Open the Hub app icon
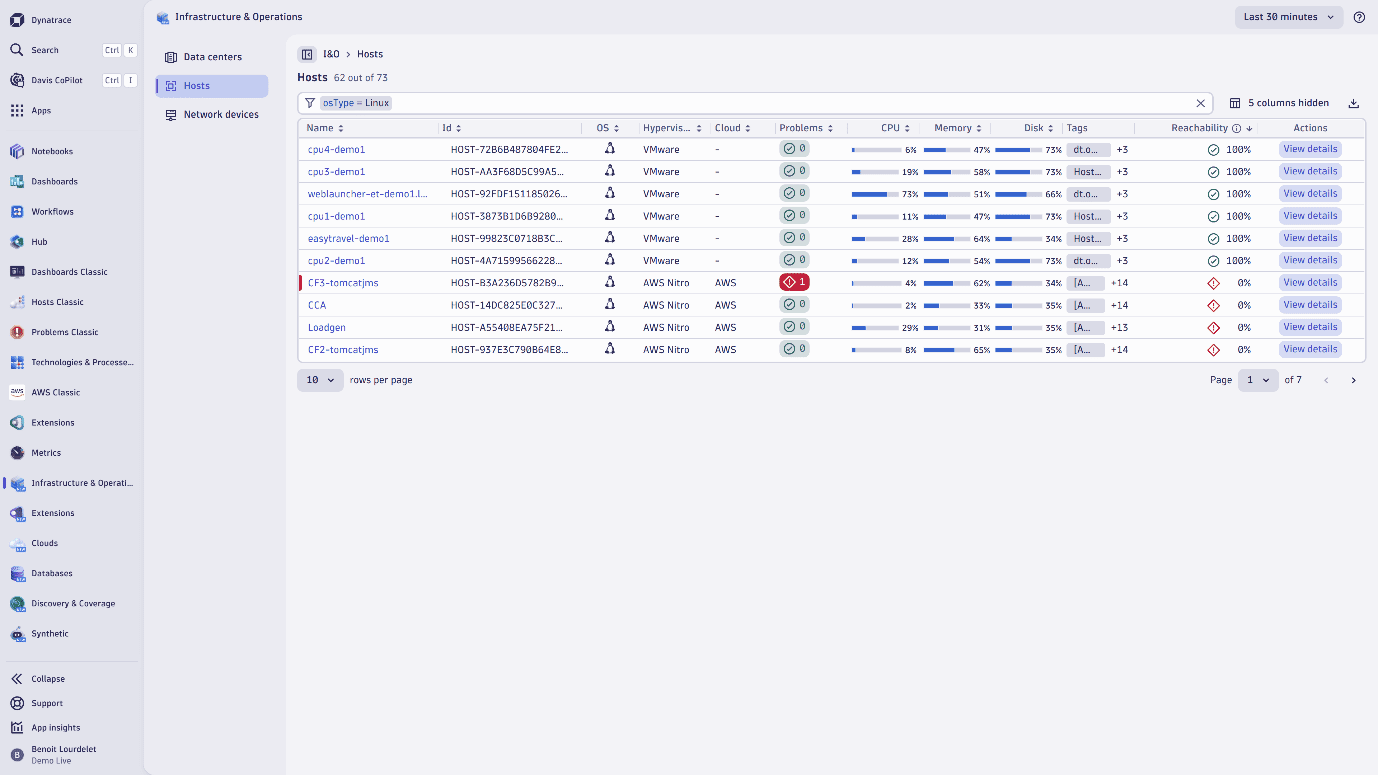 (x=17, y=241)
